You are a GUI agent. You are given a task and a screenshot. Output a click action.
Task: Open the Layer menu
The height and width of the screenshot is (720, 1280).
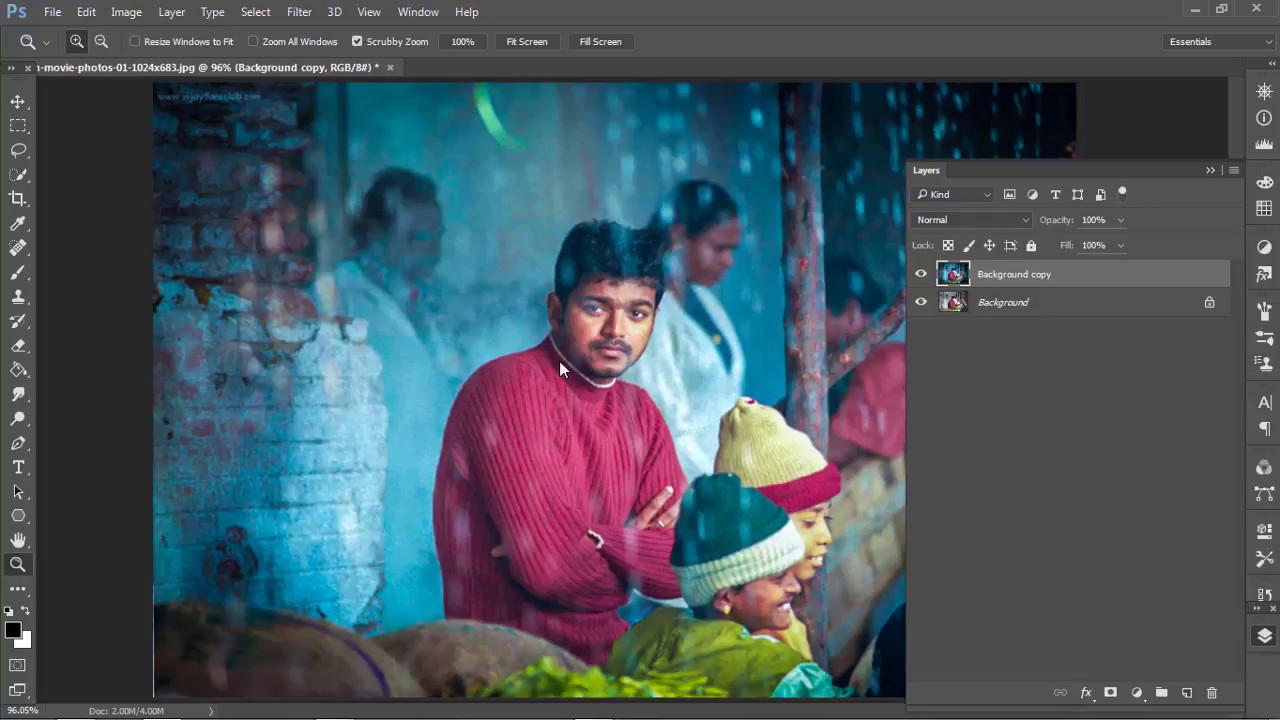(x=171, y=12)
